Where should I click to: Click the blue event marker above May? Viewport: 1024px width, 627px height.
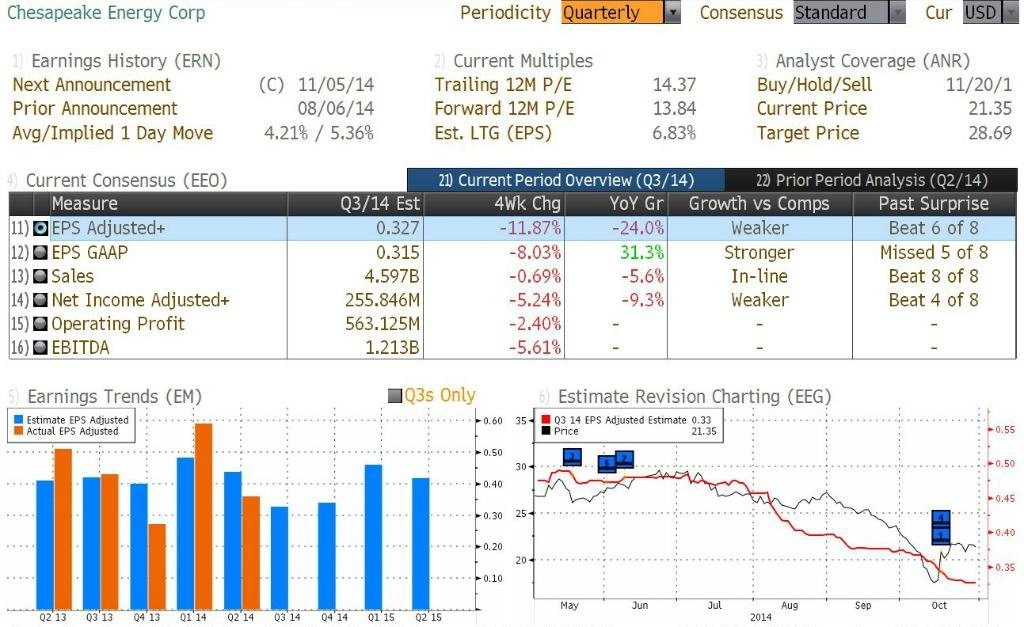pyautogui.click(x=572, y=457)
